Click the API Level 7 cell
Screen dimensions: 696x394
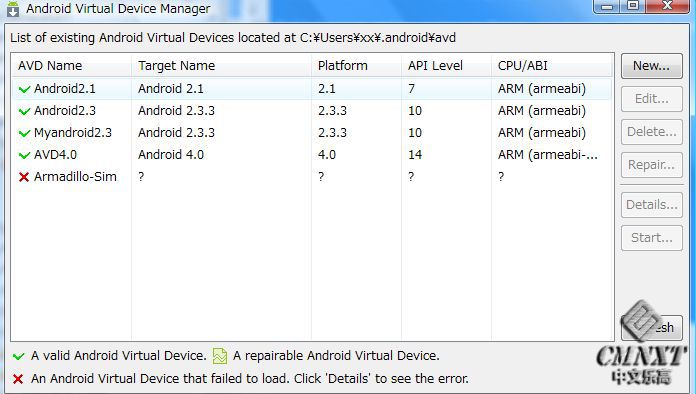click(411, 89)
